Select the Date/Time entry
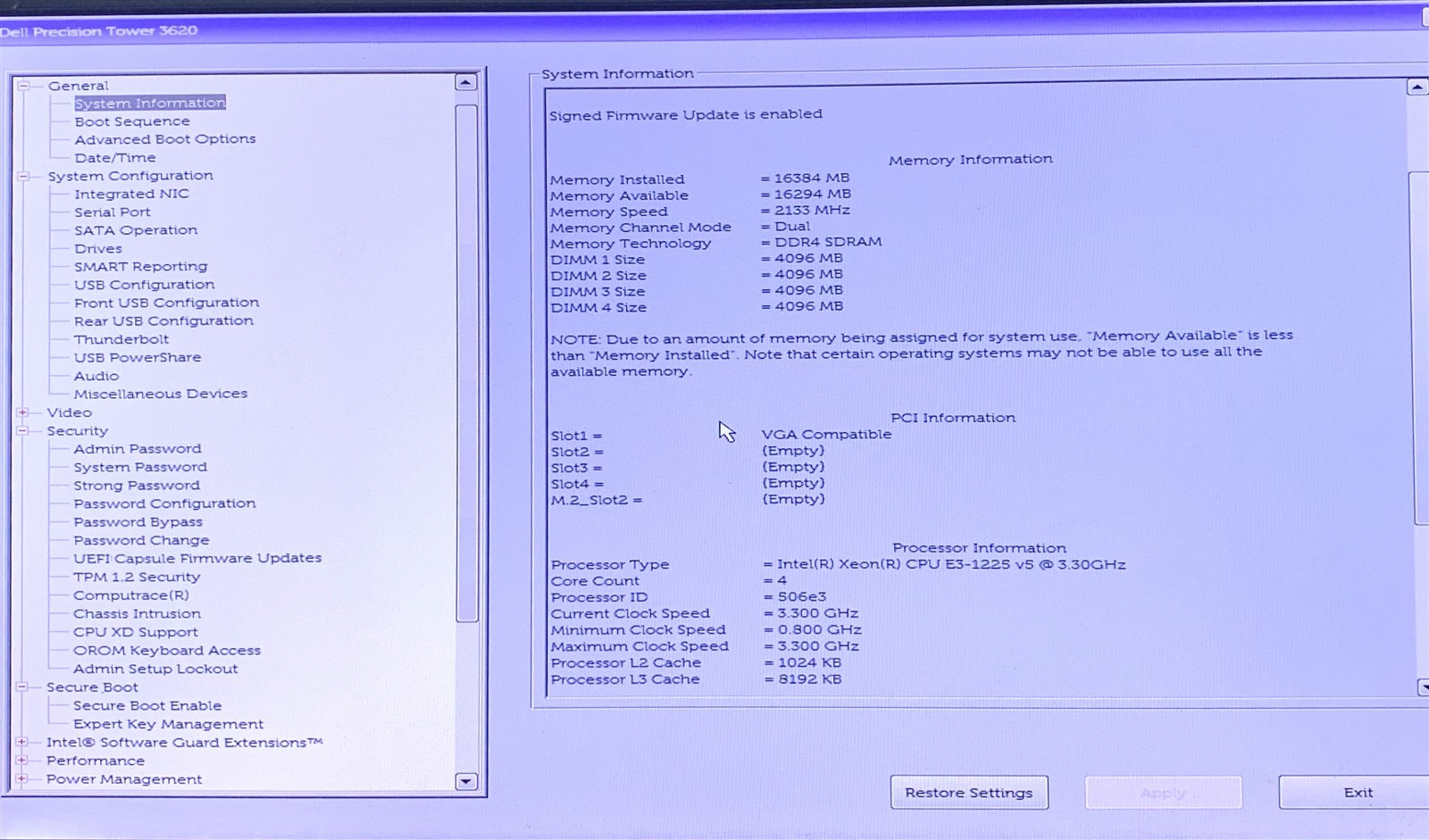The image size is (1429, 840). pos(115,158)
